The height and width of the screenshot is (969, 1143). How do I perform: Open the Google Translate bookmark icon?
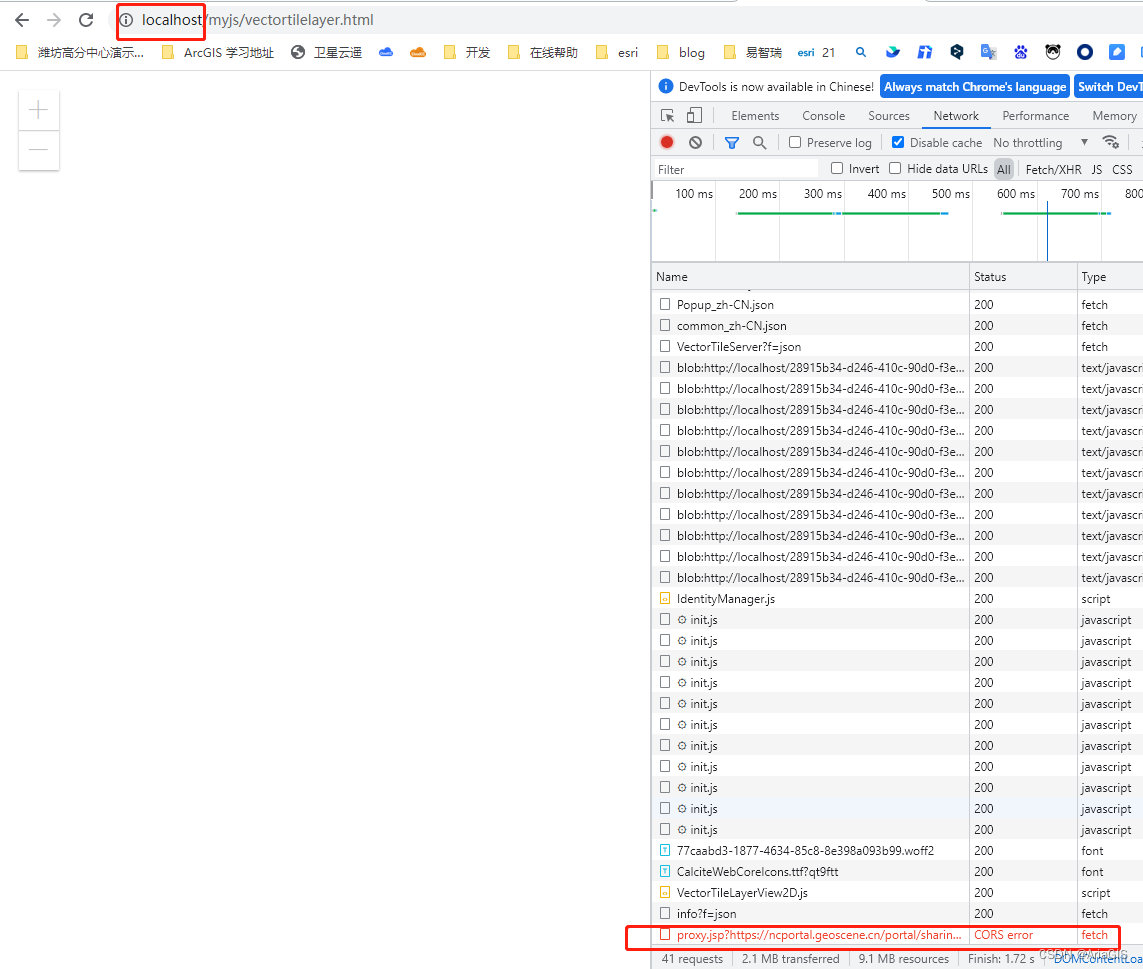coord(988,52)
